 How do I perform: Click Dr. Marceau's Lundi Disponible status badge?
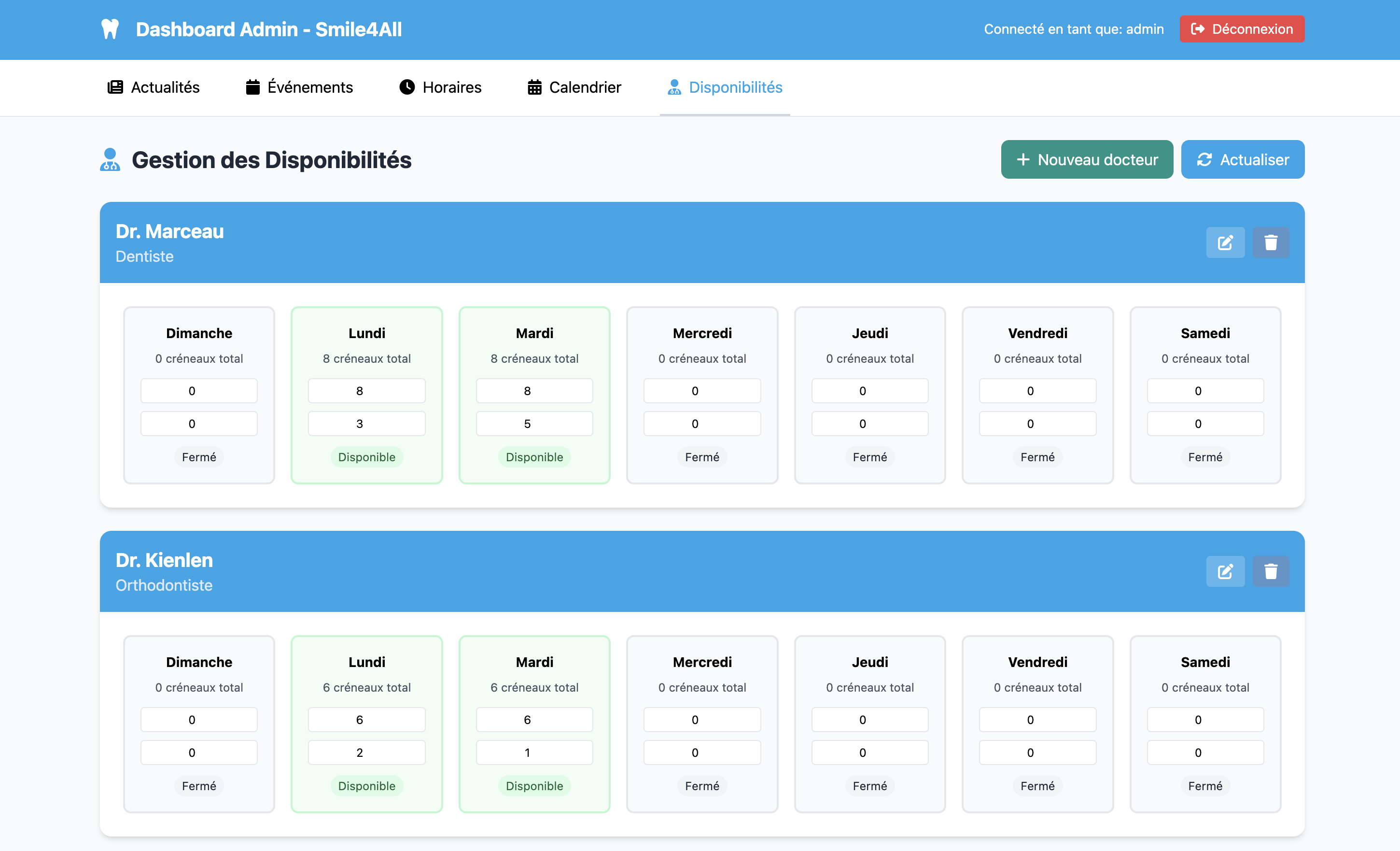[x=366, y=457]
